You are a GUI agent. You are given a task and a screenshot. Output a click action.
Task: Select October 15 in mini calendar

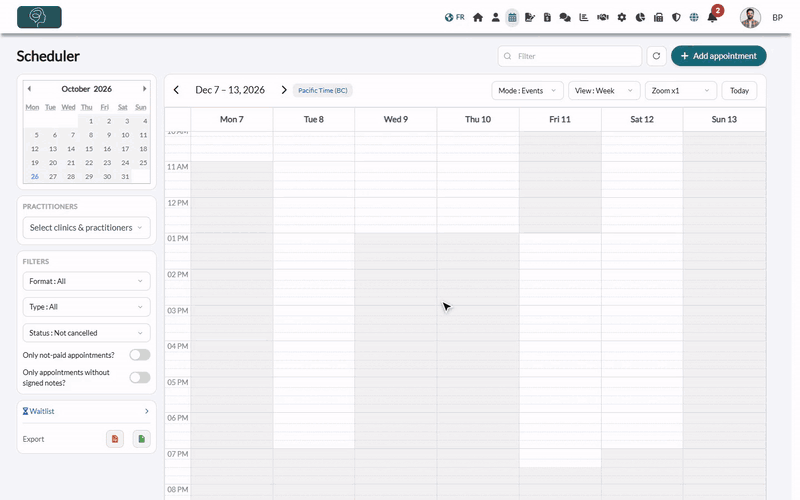pyautogui.click(x=89, y=149)
